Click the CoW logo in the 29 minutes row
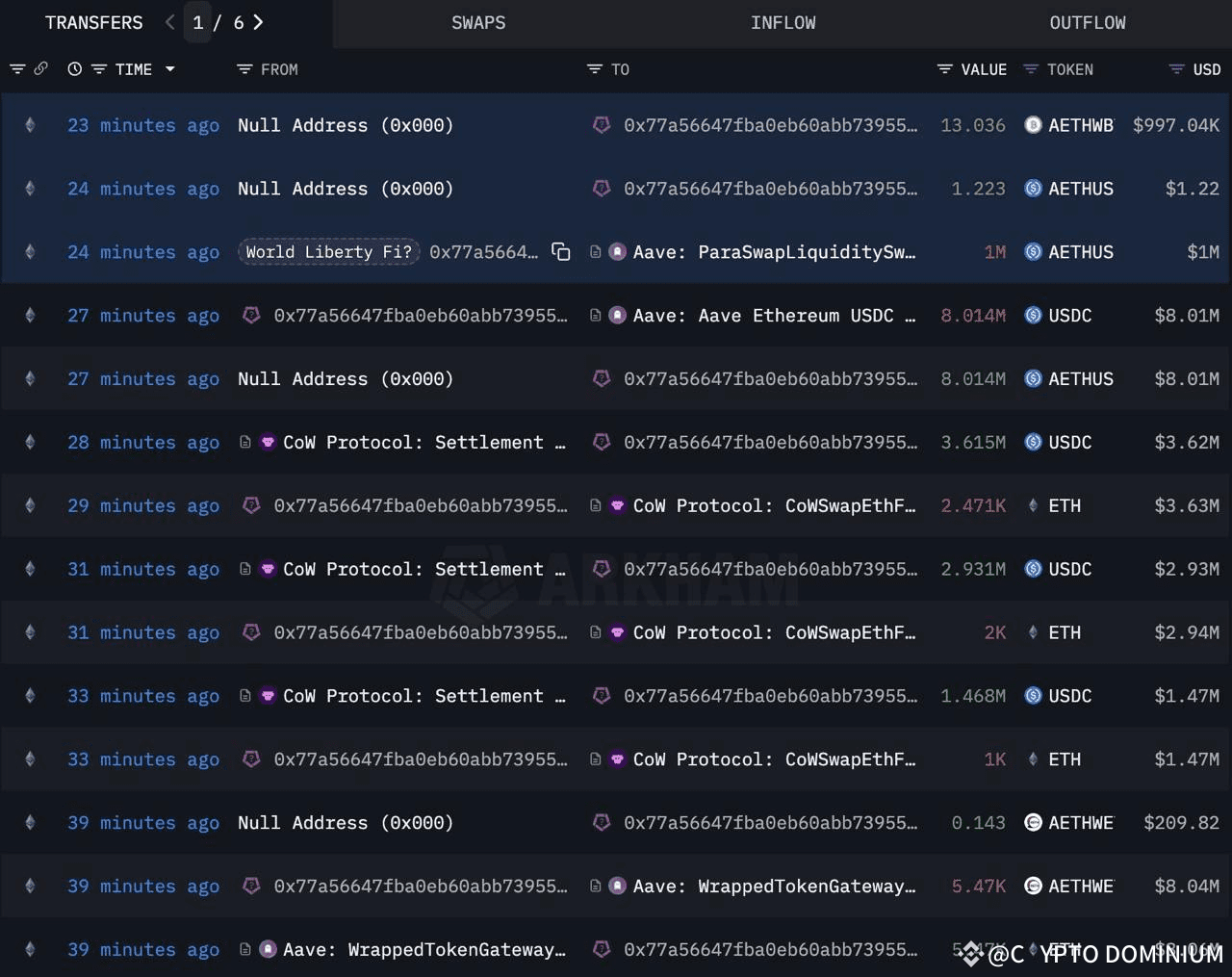The width and height of the screenshot is (1232, 977). 618,506
